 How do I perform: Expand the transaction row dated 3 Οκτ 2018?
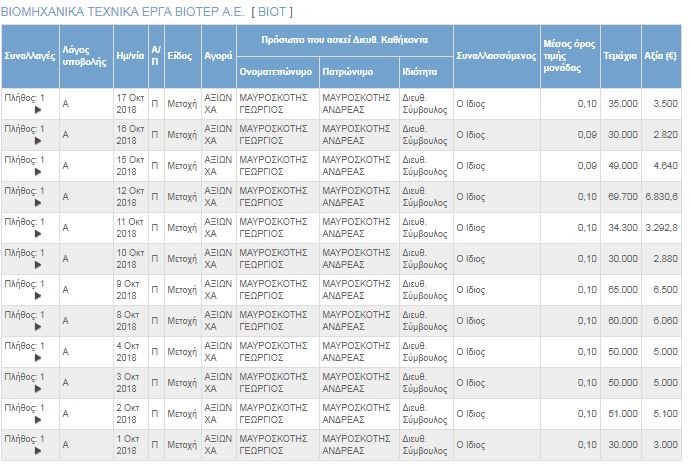click(x=38, y=389)
